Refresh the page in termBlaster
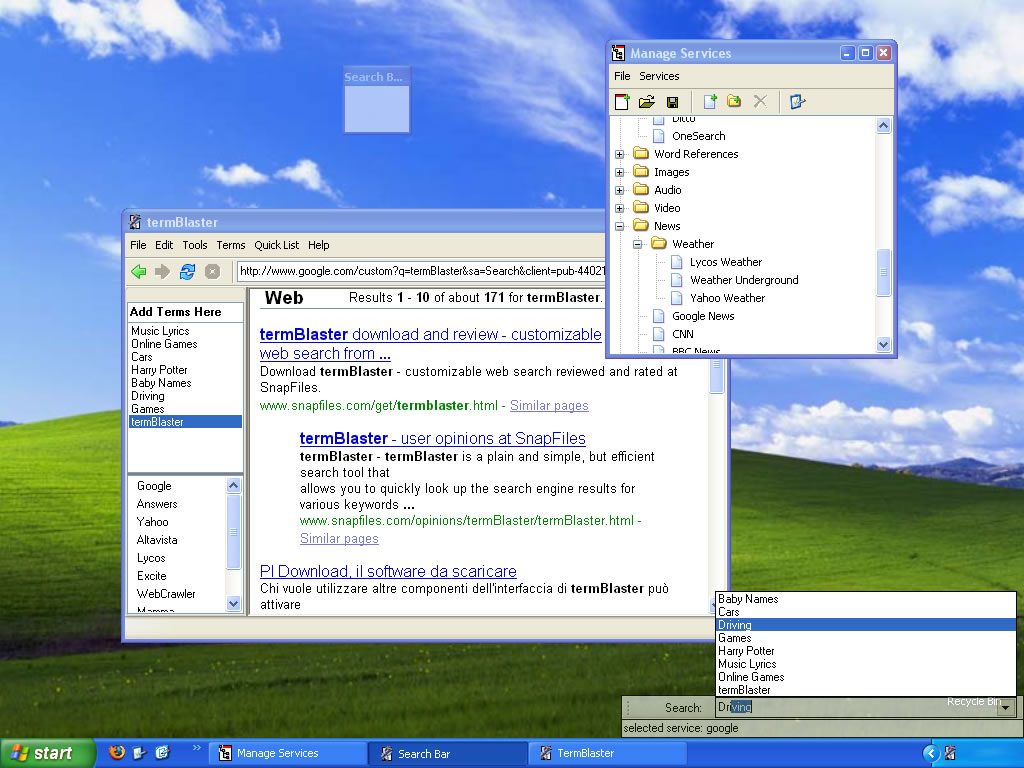Screen dimensions: 1024x768 pyautogui.click(x=187, y=272)
